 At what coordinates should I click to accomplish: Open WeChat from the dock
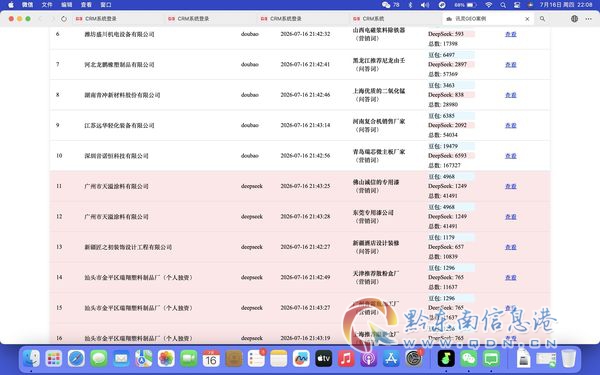[469, 359]
